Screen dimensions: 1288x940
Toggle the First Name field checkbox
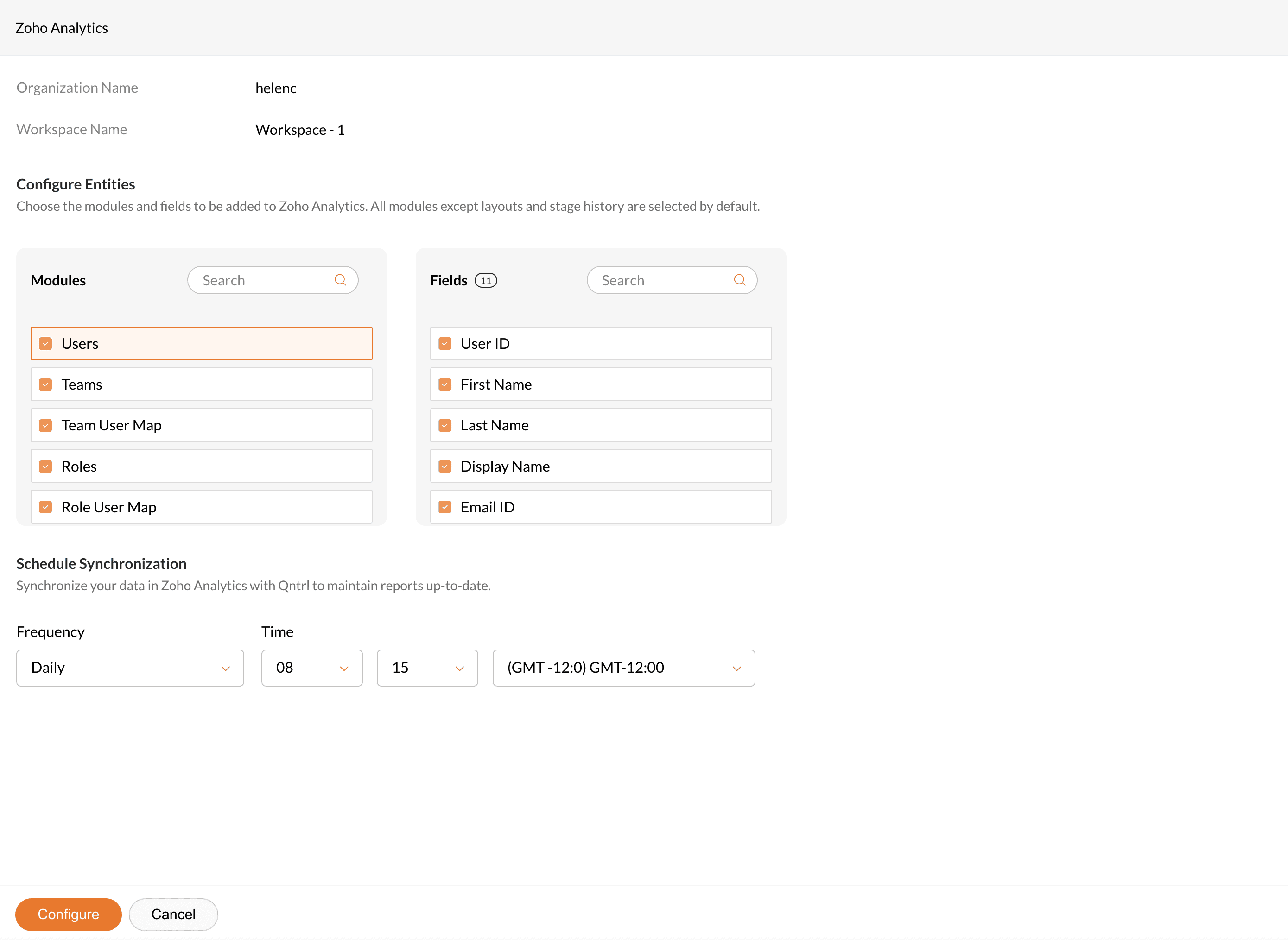point(445,385)
